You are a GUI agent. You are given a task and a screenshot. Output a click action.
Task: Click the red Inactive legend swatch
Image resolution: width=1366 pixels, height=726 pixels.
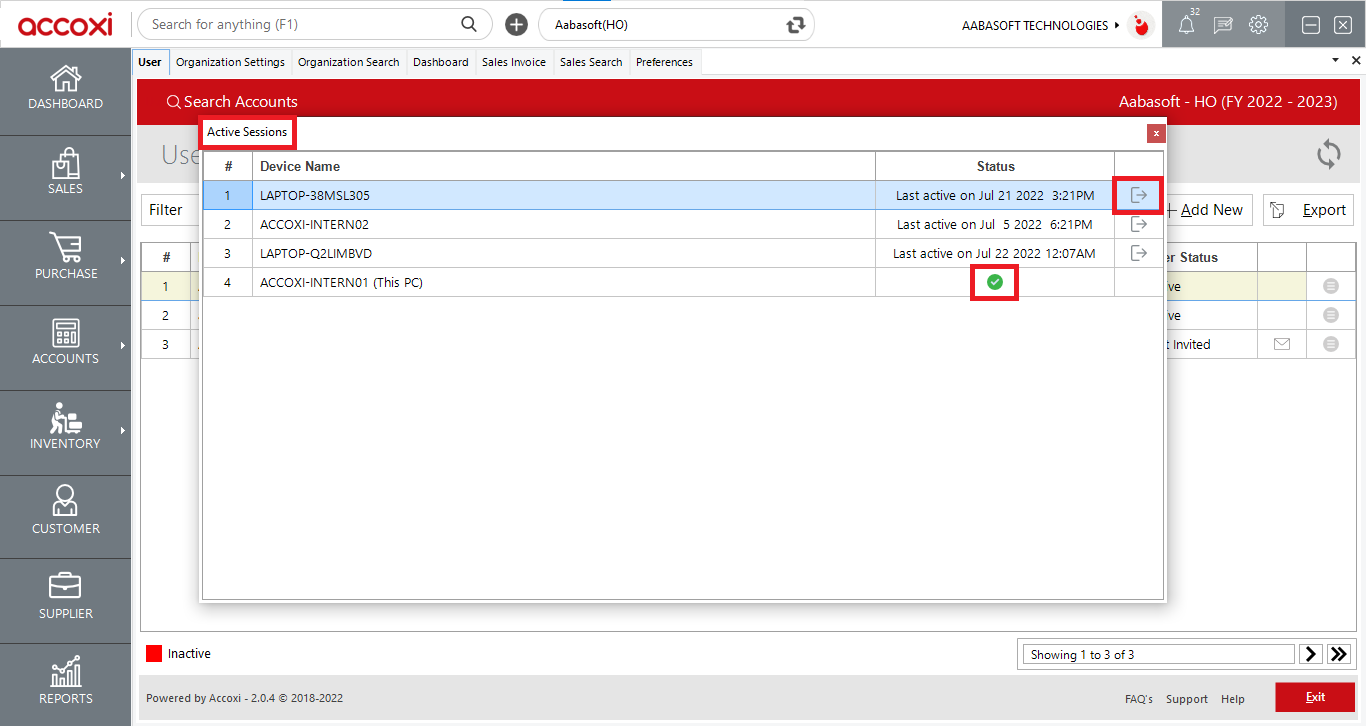coord(154,654)
